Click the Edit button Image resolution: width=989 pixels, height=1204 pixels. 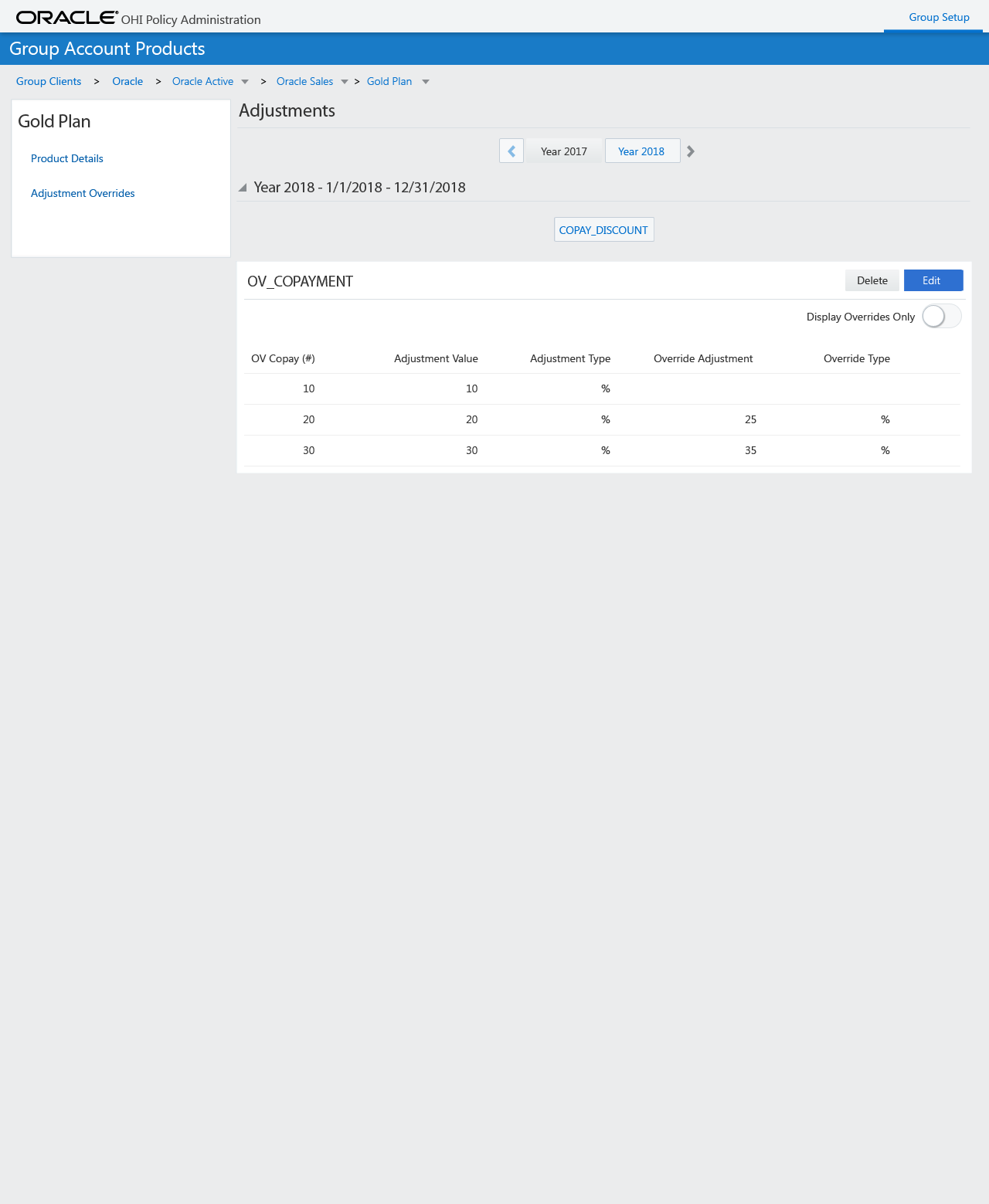point(933,280)
